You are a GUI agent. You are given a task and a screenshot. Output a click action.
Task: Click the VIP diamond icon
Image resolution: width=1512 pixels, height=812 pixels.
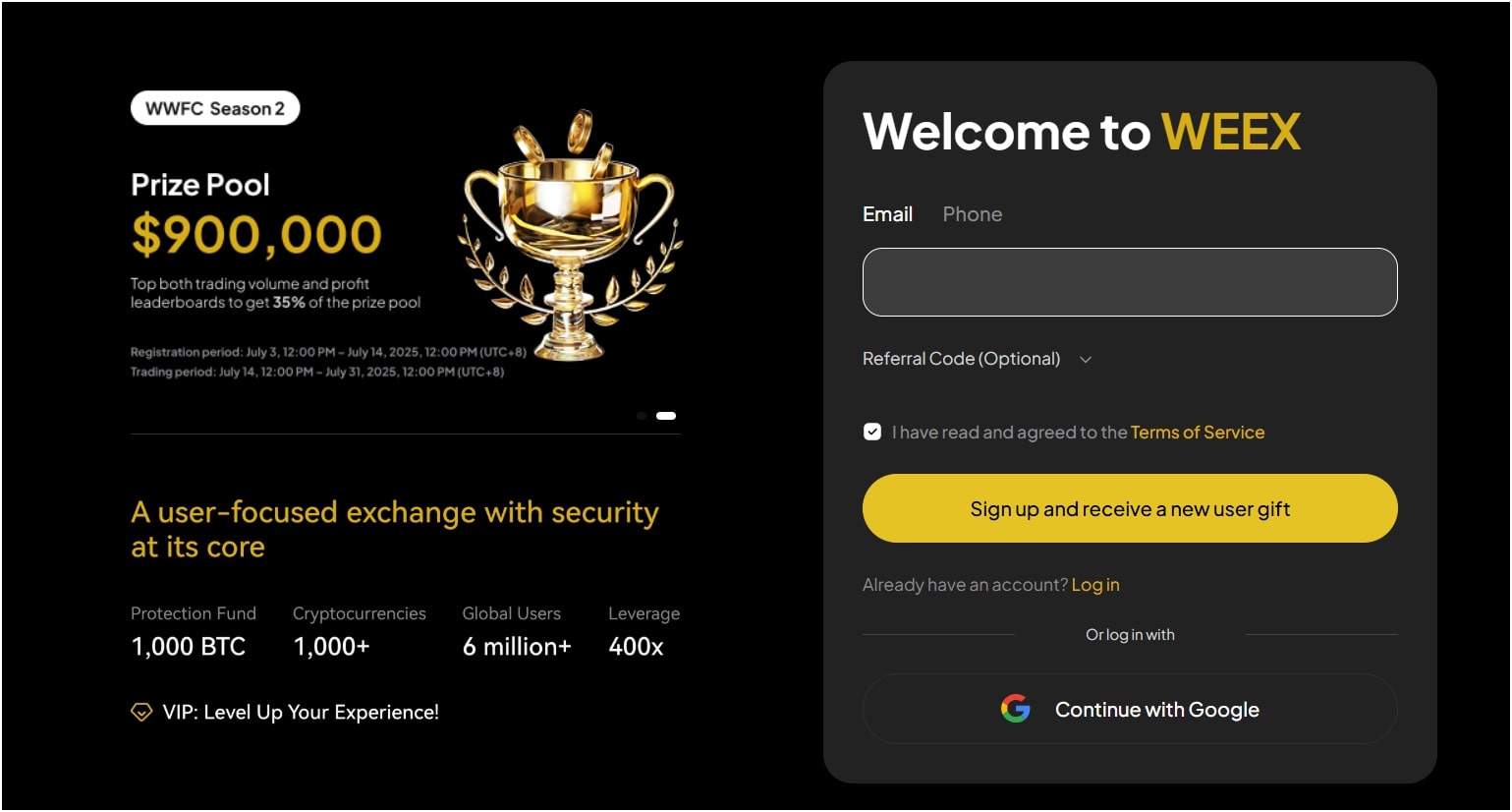click(141, 713)
